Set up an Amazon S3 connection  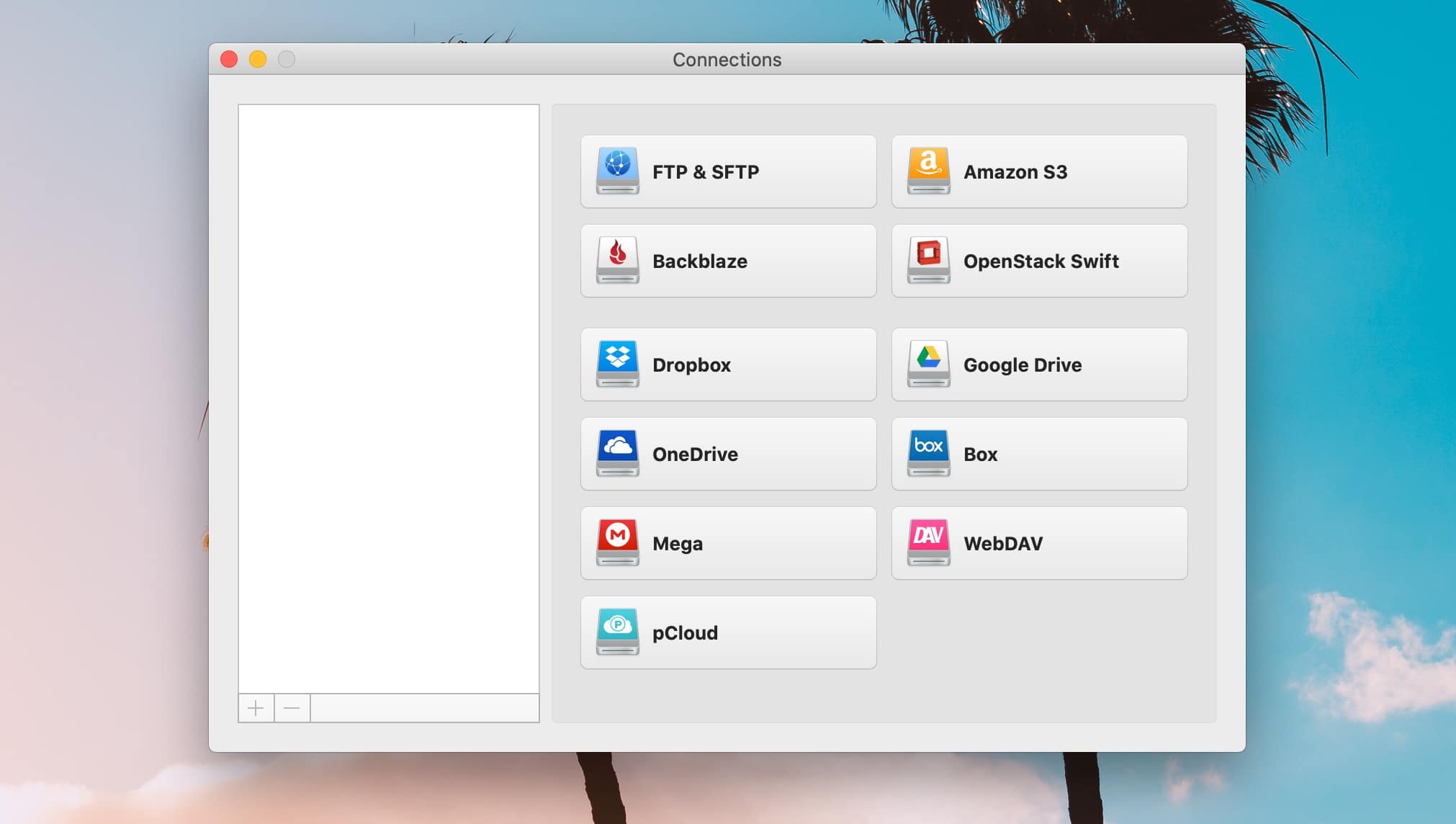[1038, 171]
